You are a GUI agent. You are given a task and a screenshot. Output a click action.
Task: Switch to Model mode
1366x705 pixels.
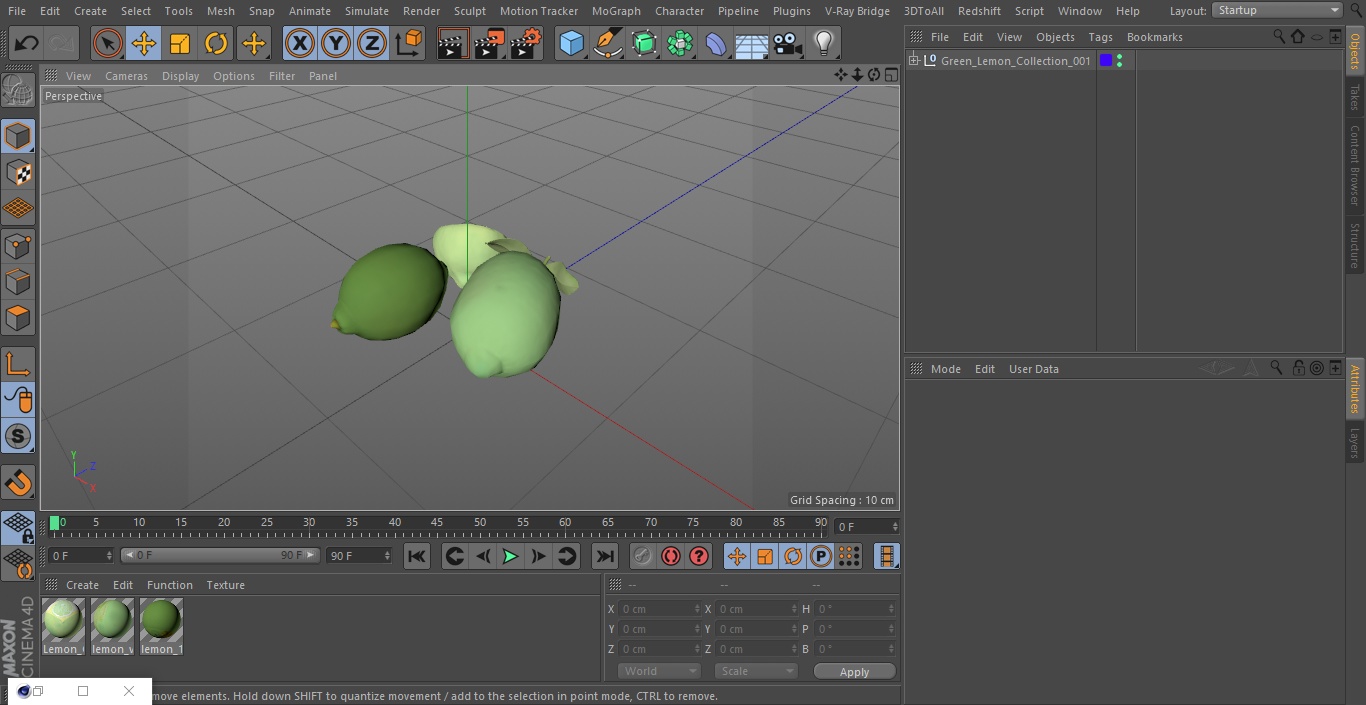click(18, 136)
